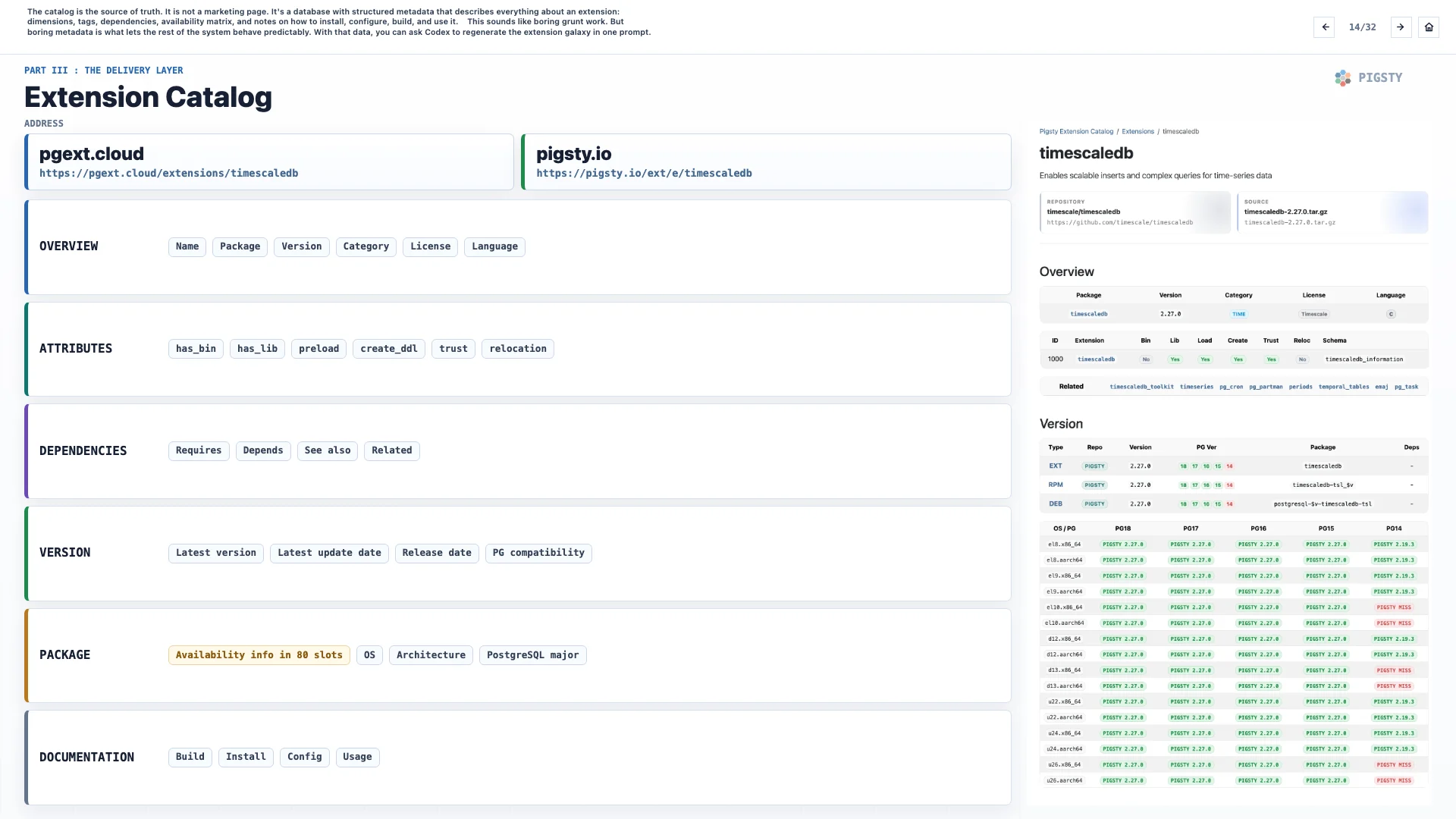
Task: Click the 14/32 slide counter
Action: tap(1362, 27)
